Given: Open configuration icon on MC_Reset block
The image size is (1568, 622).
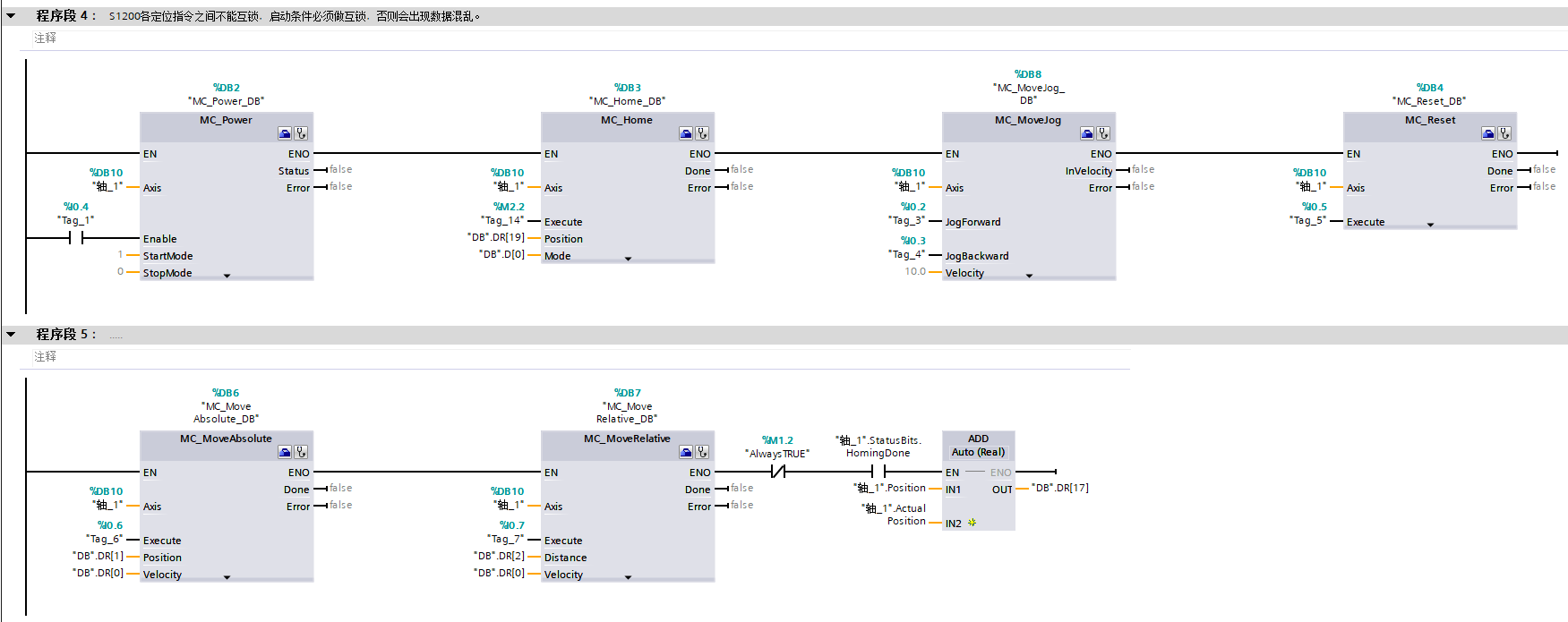Looking at the screenshot, I should pos(1488,133).
